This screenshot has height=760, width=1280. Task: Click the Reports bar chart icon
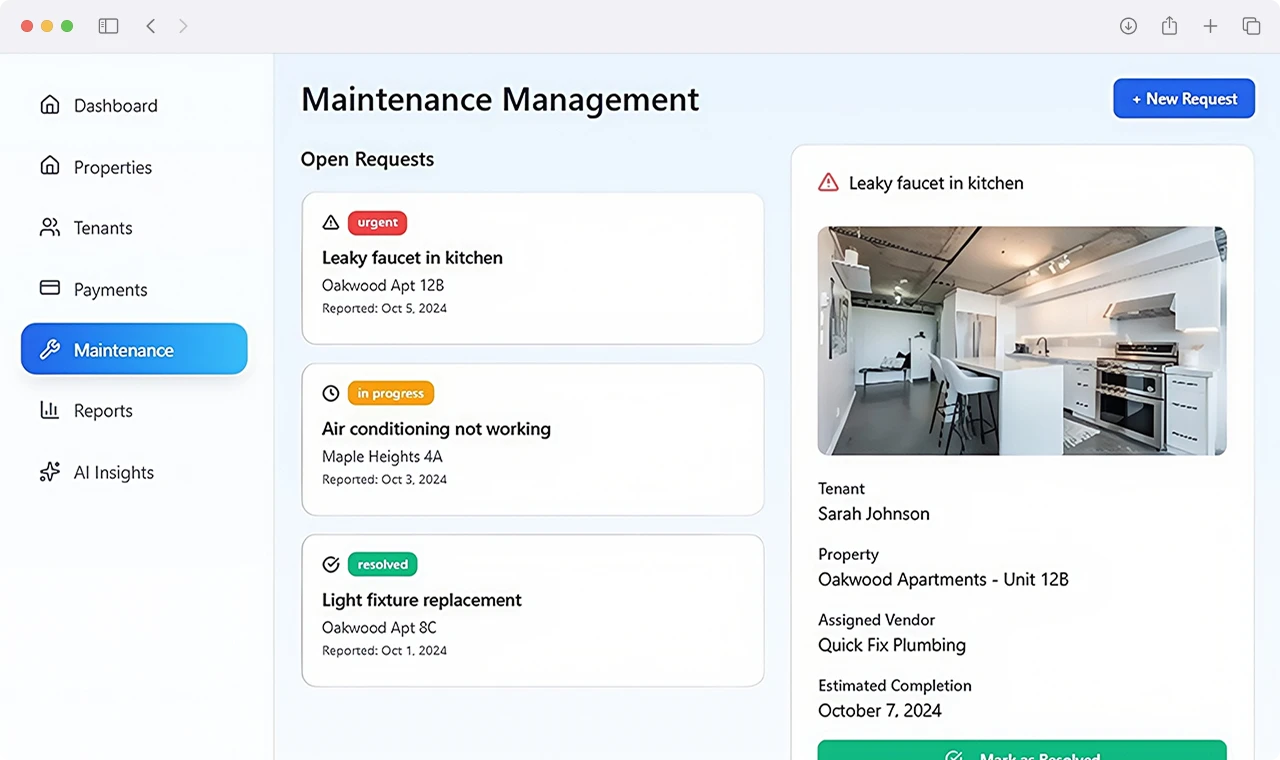pos(50,410)
